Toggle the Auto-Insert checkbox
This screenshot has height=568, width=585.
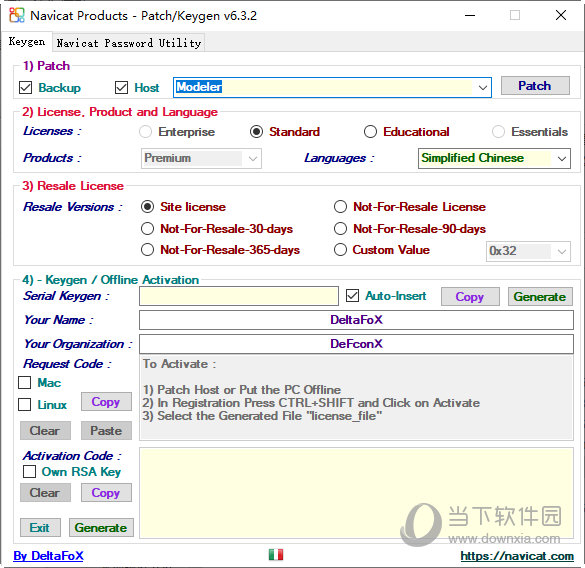tap(353, 296)
